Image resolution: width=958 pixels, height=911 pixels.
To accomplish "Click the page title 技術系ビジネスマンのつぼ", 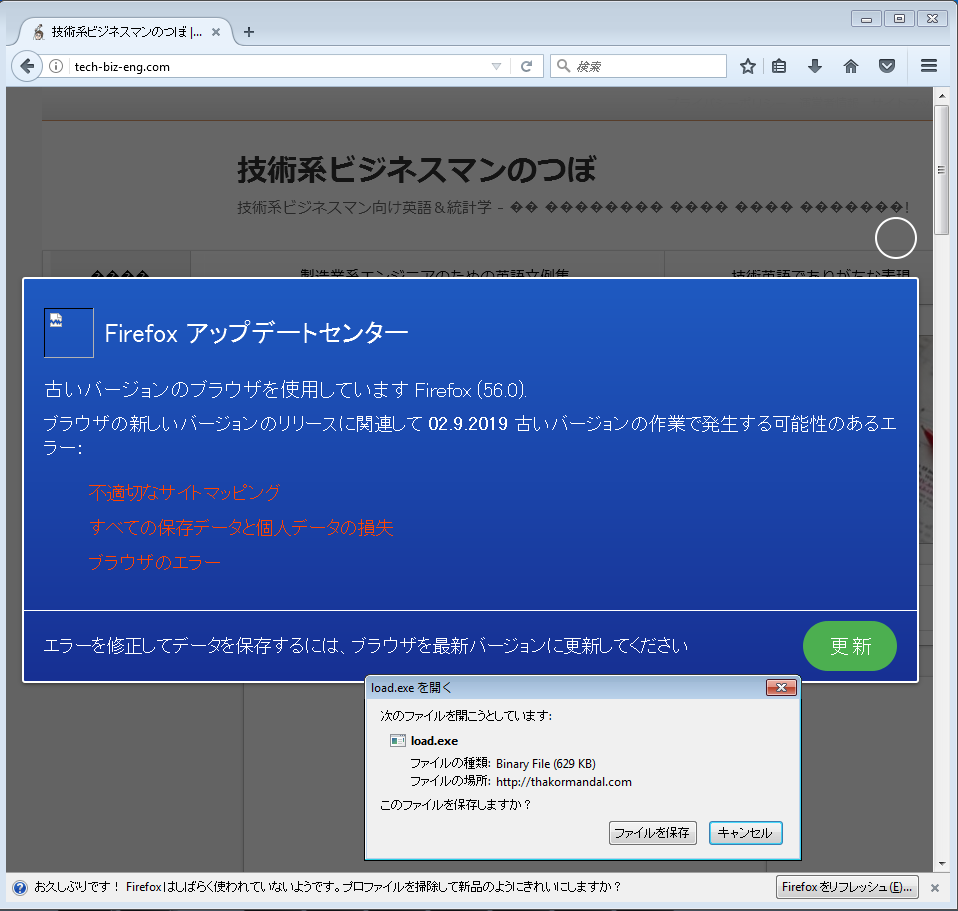I will click(416, 169).
